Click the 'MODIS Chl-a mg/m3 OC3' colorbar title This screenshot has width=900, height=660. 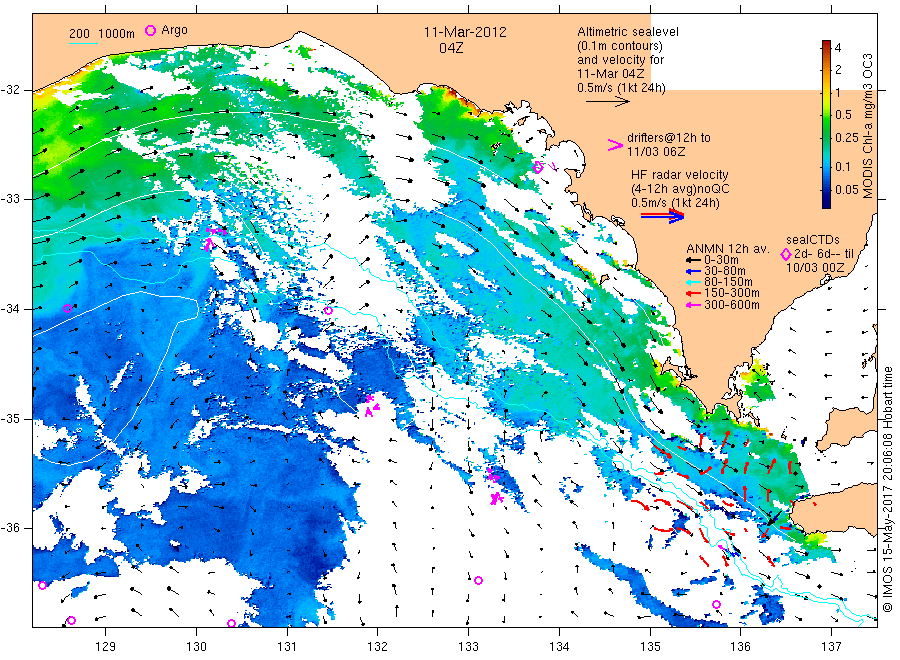[868, 126]
